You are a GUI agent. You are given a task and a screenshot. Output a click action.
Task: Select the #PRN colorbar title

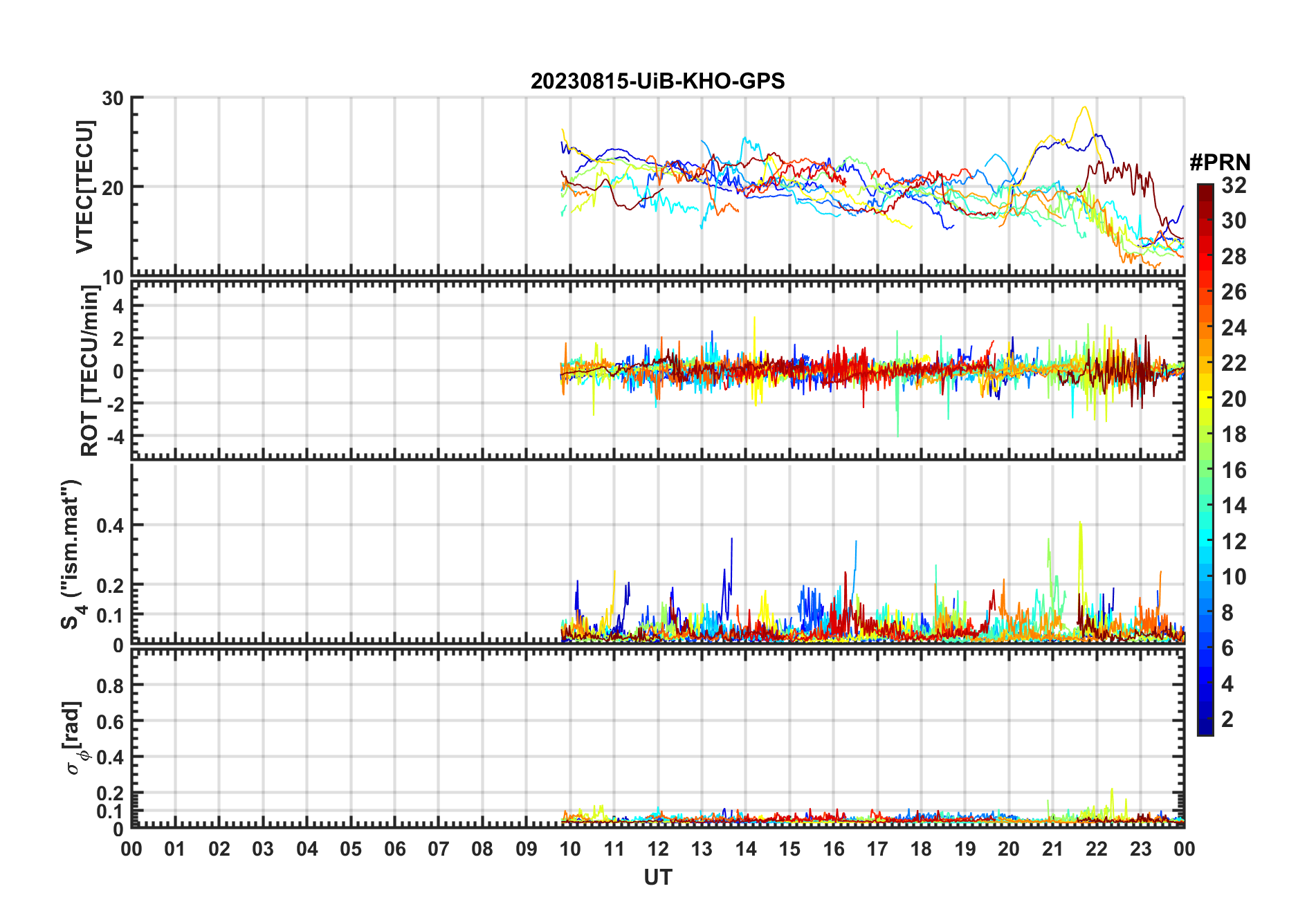click(1220, 163)
